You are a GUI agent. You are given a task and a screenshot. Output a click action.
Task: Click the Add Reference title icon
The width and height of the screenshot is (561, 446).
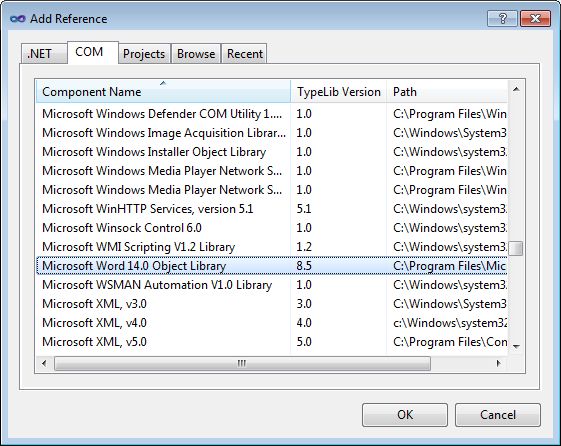(18, 19)
